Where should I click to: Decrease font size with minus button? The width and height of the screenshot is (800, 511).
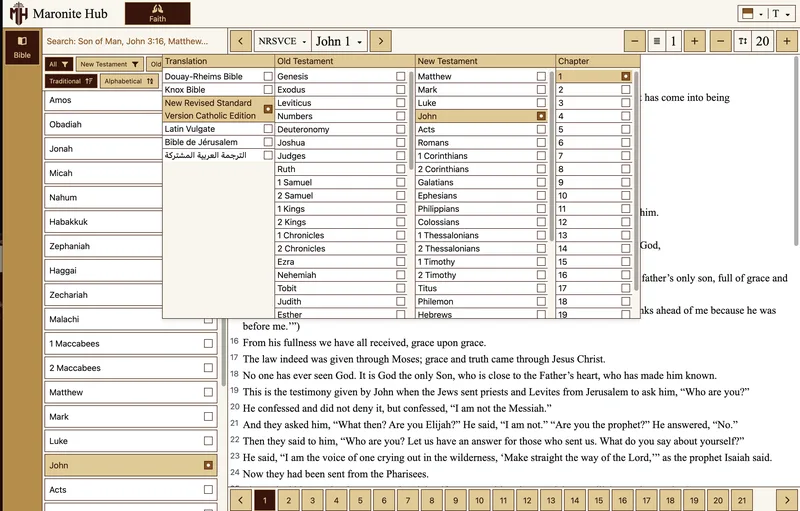(720, 41)
